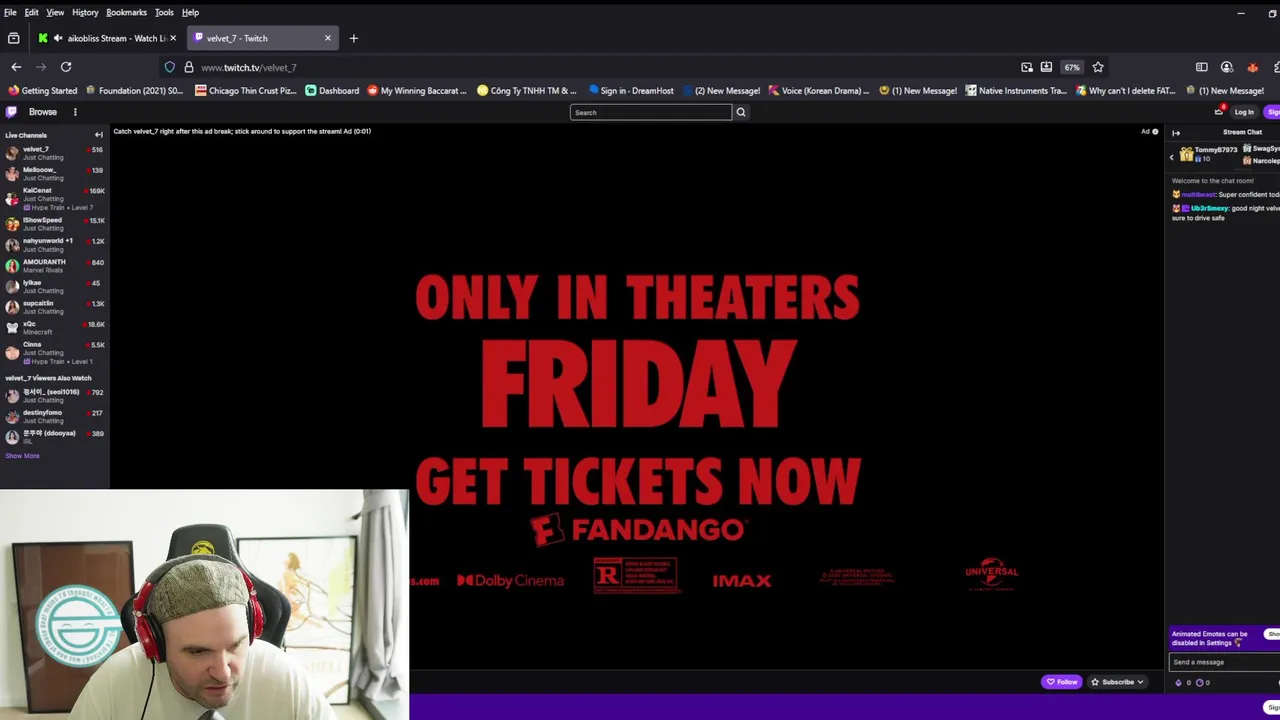Open the MetaMask fox extension icon

point(1252,67)
